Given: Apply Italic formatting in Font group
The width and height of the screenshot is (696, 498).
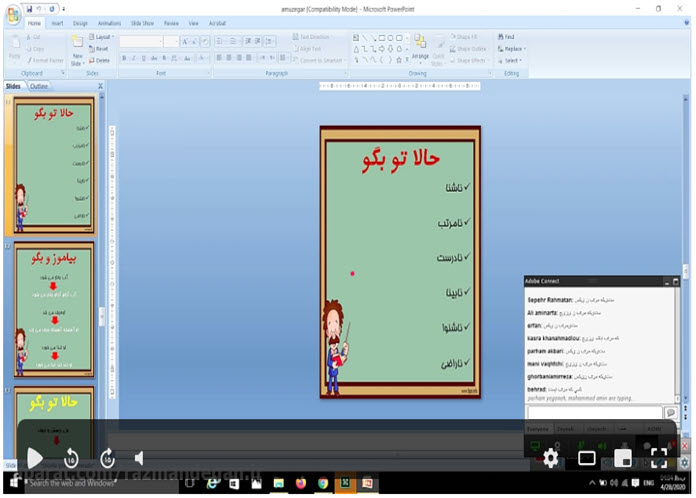Looking at the screenshot, I should coord(134,58).
